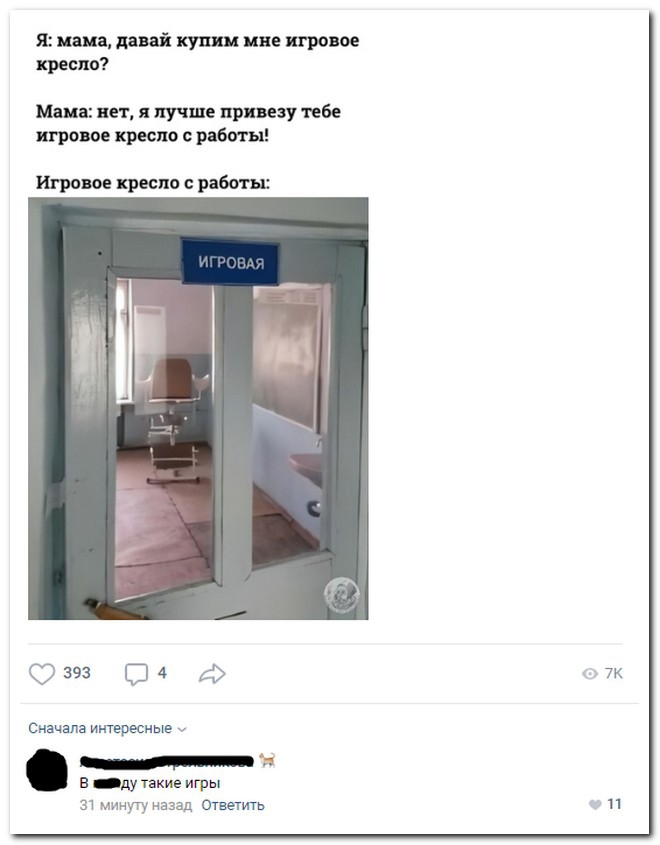Open the redacted commenter name link
Viewport: 660px width, 845px height.
166,761
